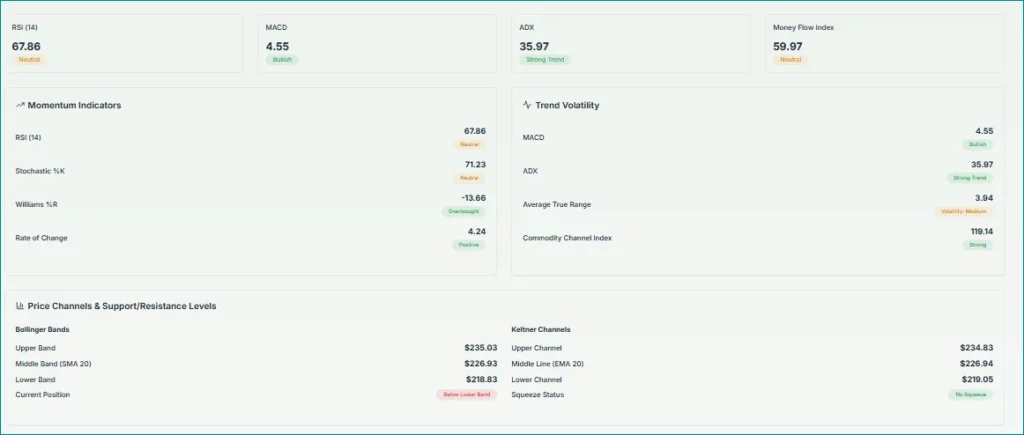Click the Overbought badge under Williams %R

click(x=463, y=211)
